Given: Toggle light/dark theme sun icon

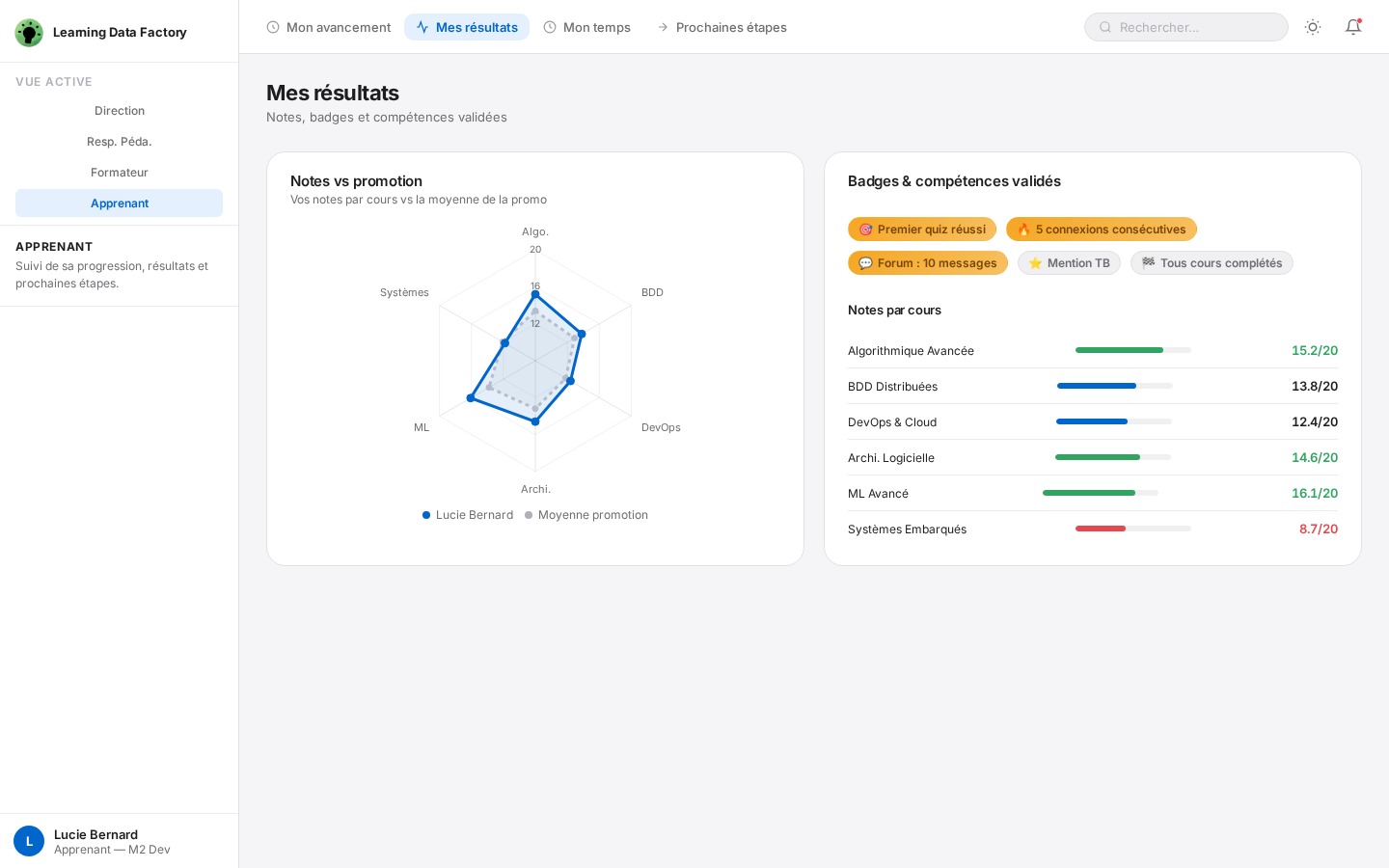Looking at the screenshot, I should pos(1313,27).
